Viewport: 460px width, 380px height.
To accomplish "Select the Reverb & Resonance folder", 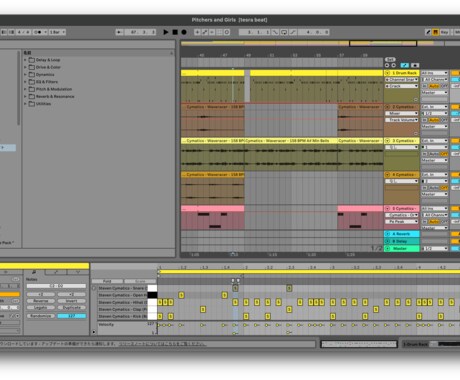I will (55, 97).
